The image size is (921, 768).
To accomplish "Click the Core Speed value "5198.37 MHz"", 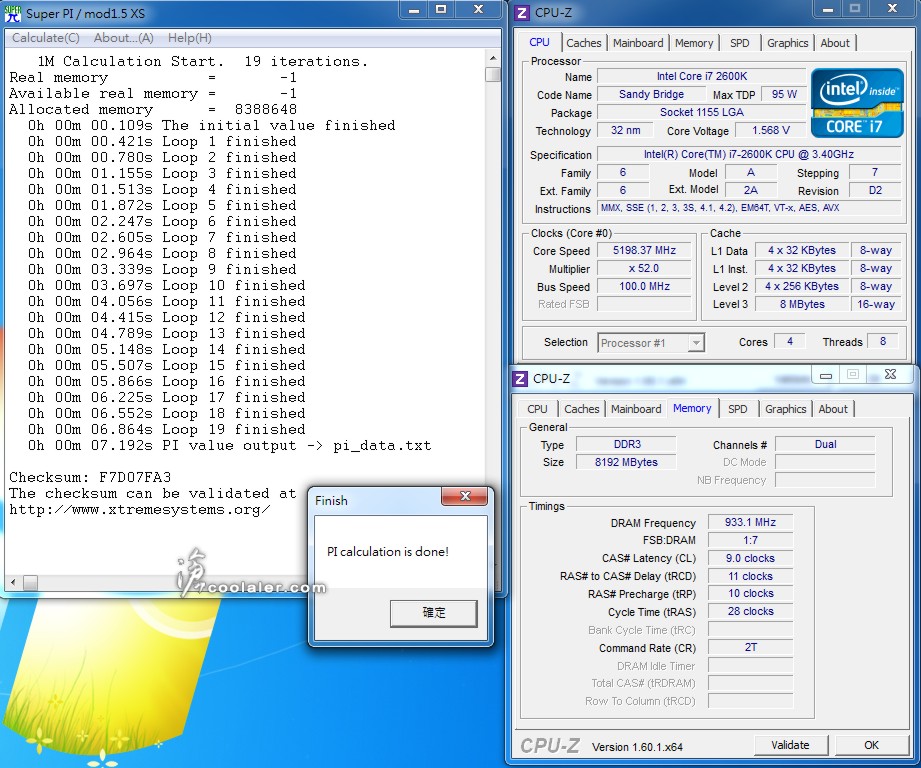I will tap(644, 251).
